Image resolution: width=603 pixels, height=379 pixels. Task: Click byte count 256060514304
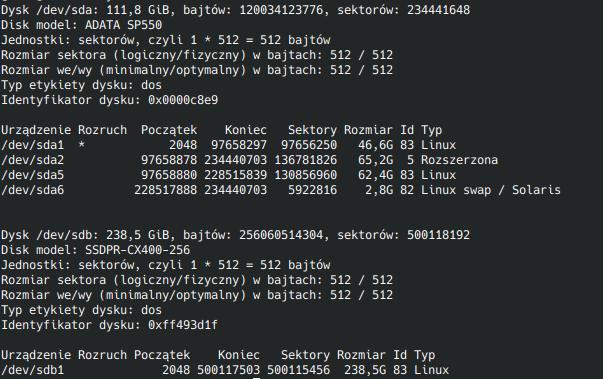[281, 235]
